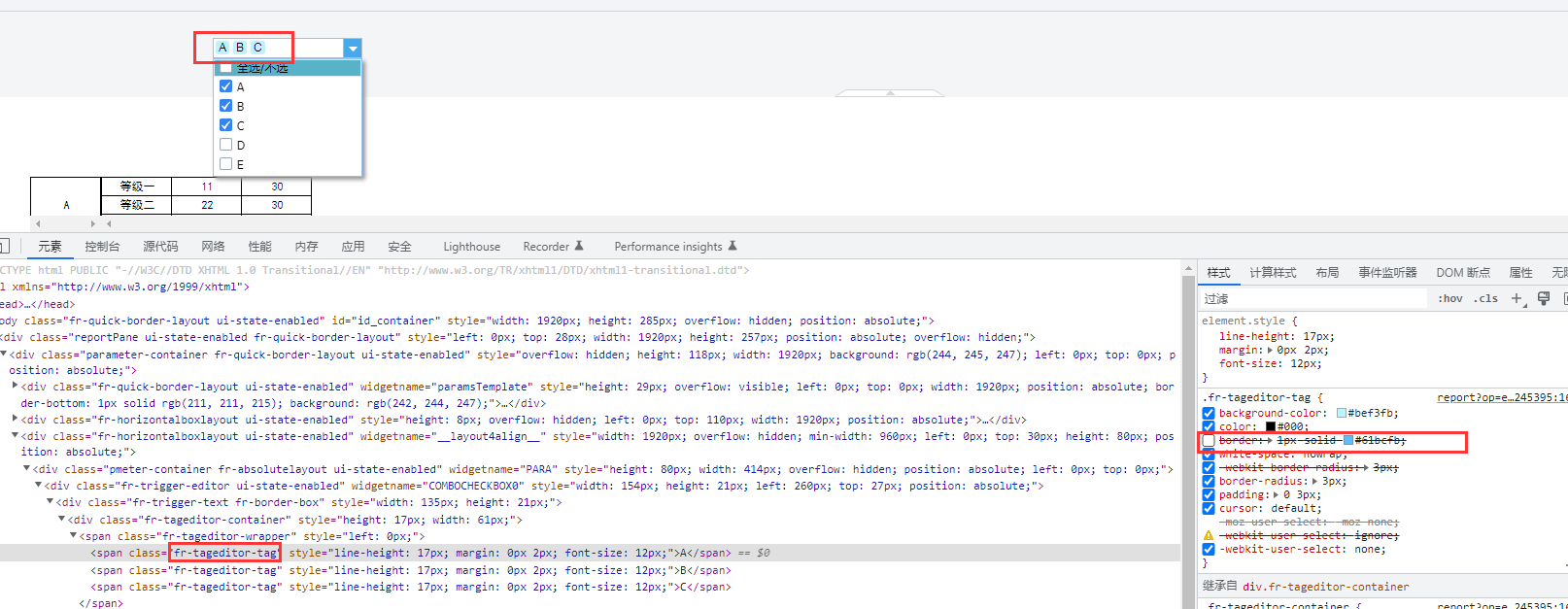
Task: Uncheck option A in dropdown list
Action: pos(226,86)
